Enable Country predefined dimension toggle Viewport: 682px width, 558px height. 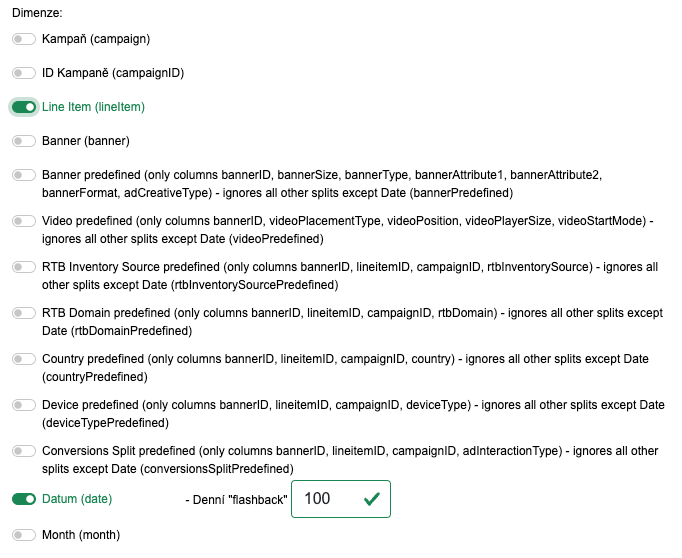[x=24, y=359]
